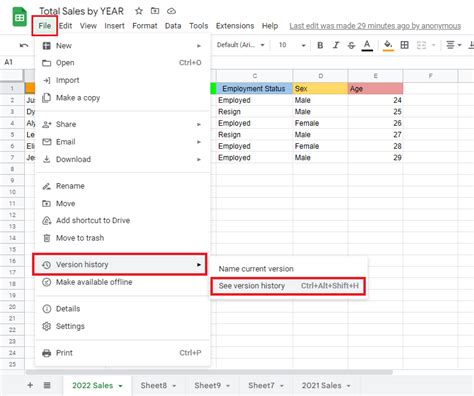The width and height of the screenshot is (474, 396).
Task: Select column E header
Action: (x=375, y=76)
